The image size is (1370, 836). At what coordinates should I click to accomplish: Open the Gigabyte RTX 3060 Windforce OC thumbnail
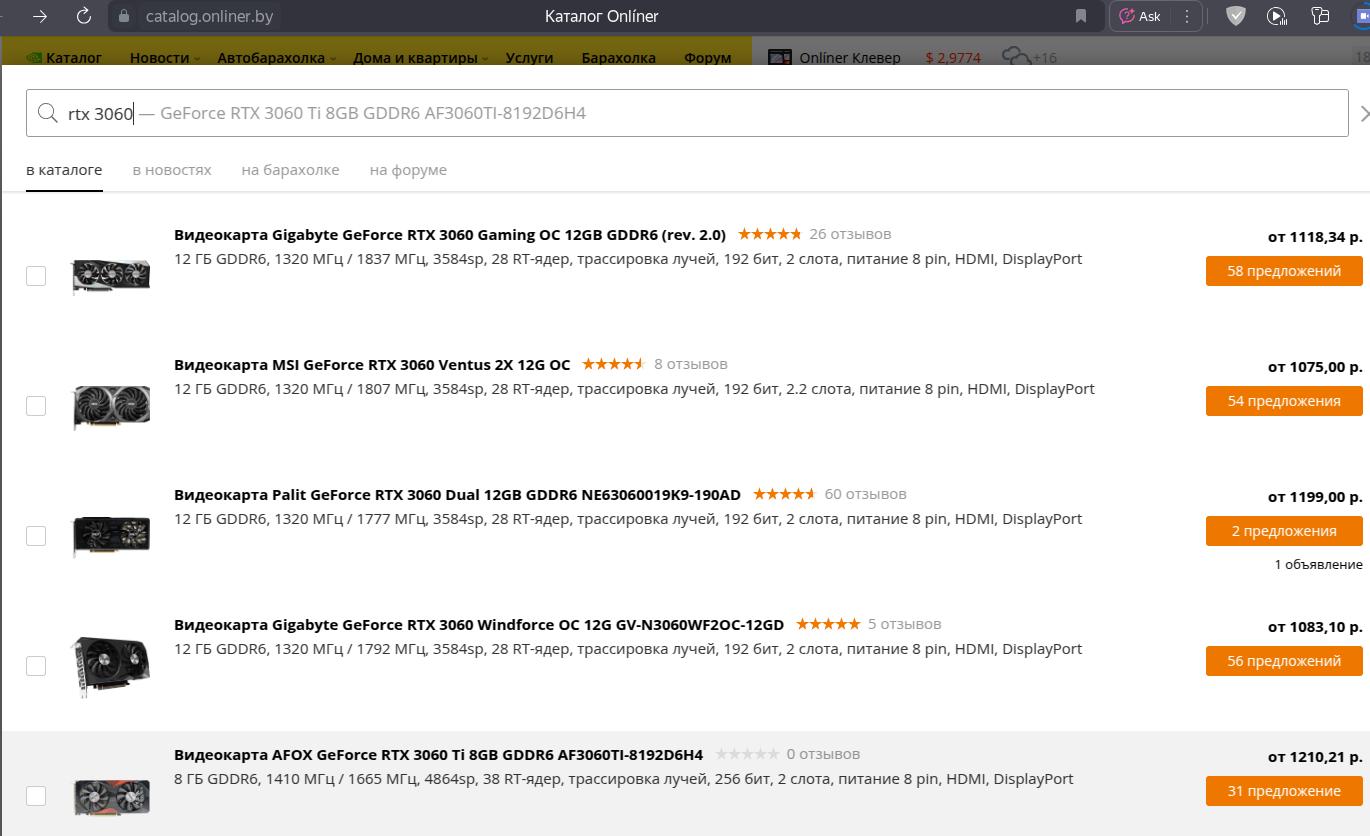(111, 666)
